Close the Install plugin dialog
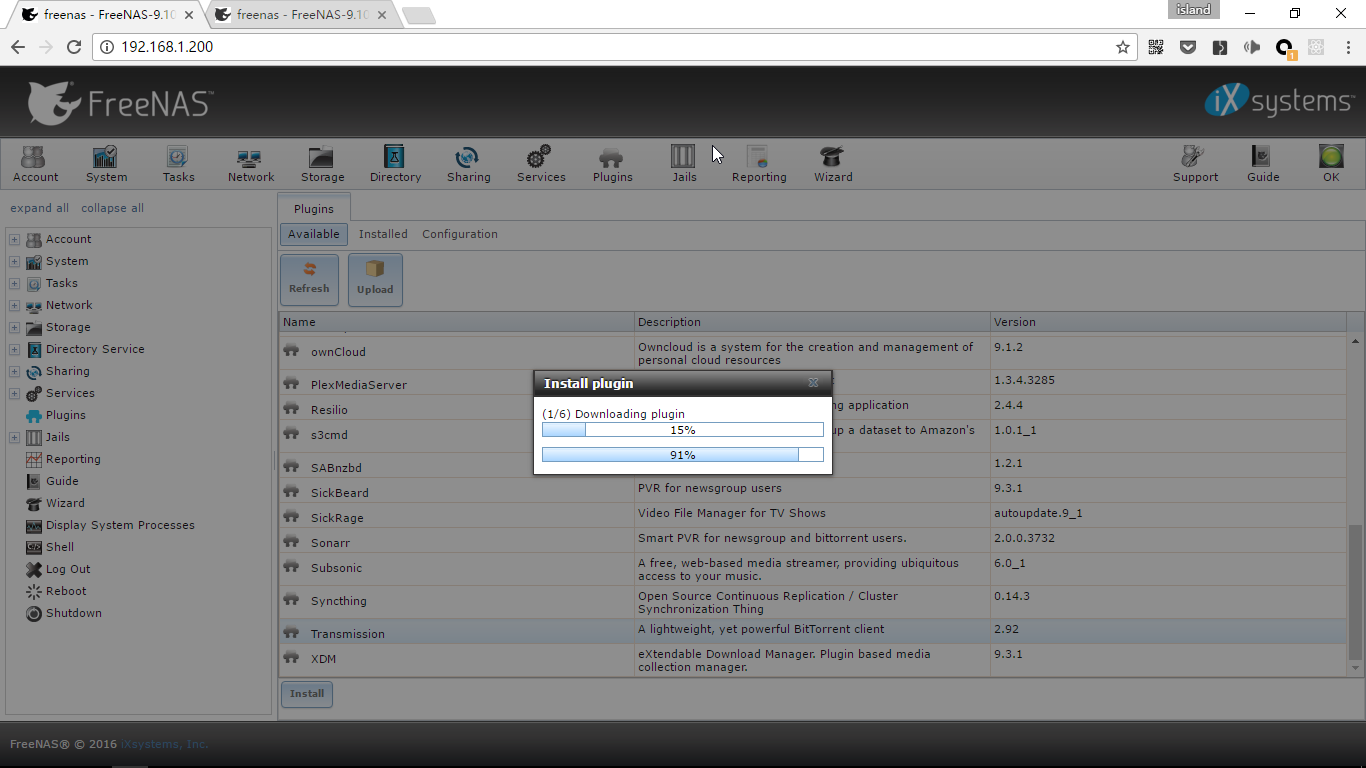The image size is (1366, 768). 813,383
